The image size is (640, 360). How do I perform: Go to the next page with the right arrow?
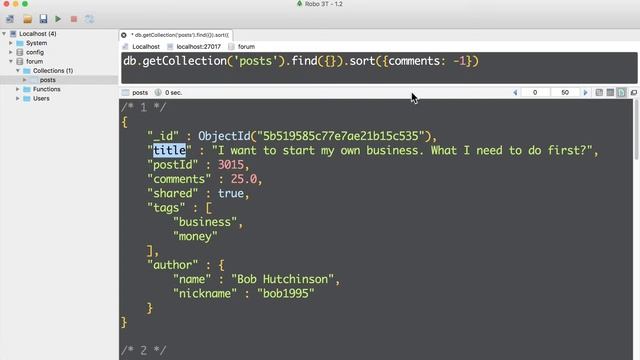586,93
